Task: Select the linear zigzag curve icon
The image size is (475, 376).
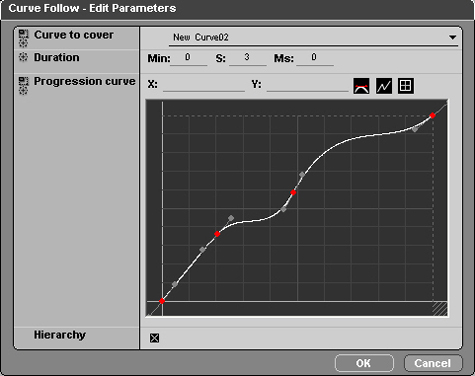Action: pos(384,86)
